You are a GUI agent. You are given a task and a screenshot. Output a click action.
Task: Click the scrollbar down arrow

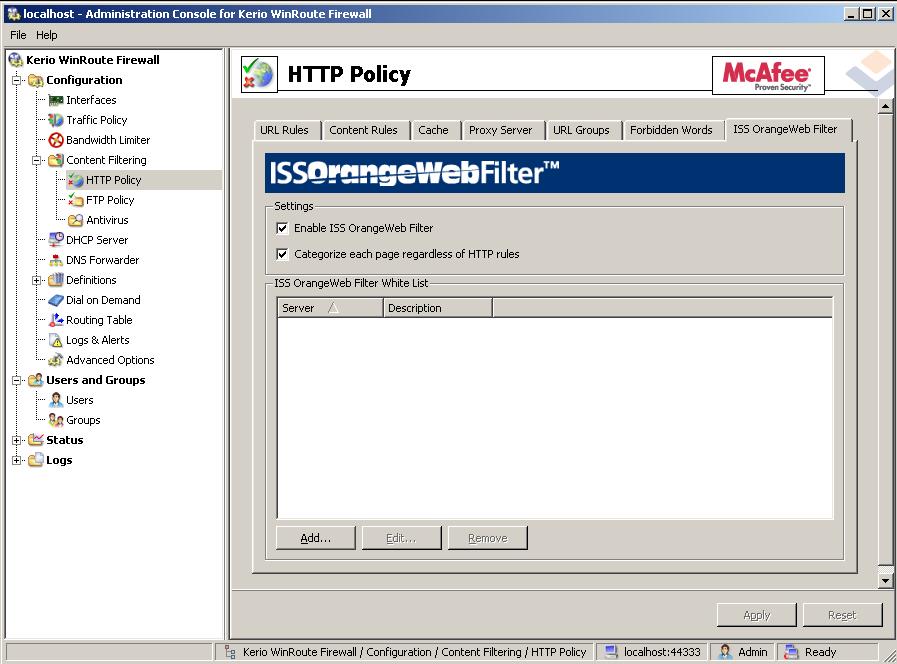coord(886,580)
